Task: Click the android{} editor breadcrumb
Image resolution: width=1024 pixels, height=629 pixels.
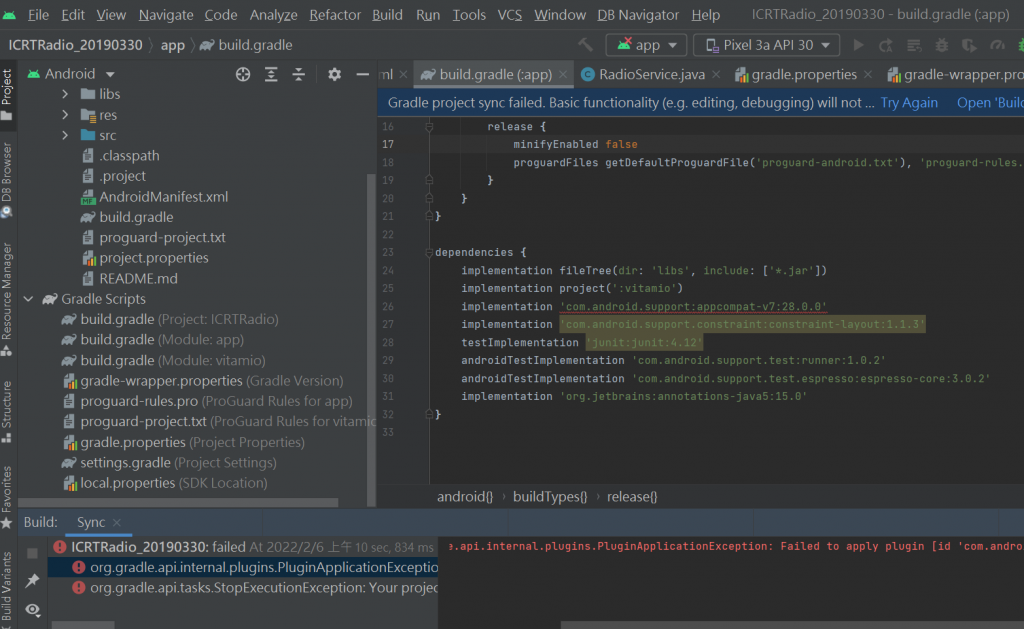Action: 464,497
